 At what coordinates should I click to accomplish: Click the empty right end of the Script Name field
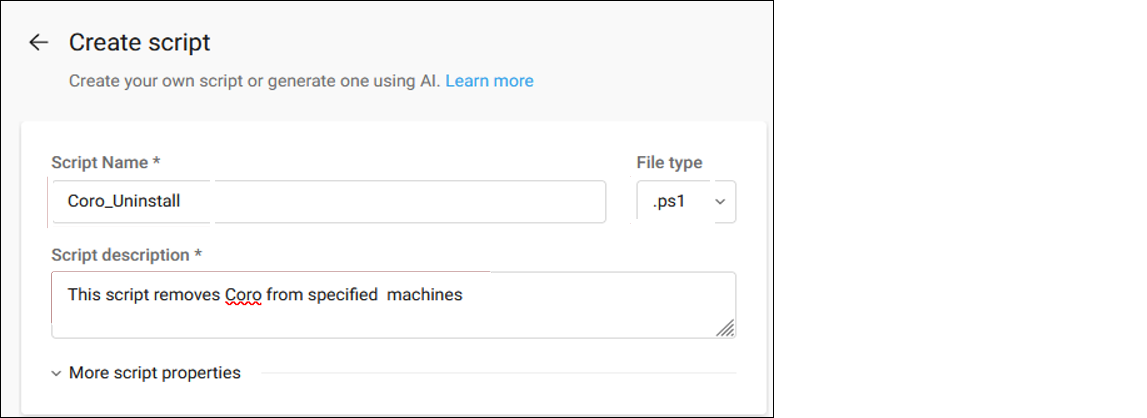coord(560,201)
